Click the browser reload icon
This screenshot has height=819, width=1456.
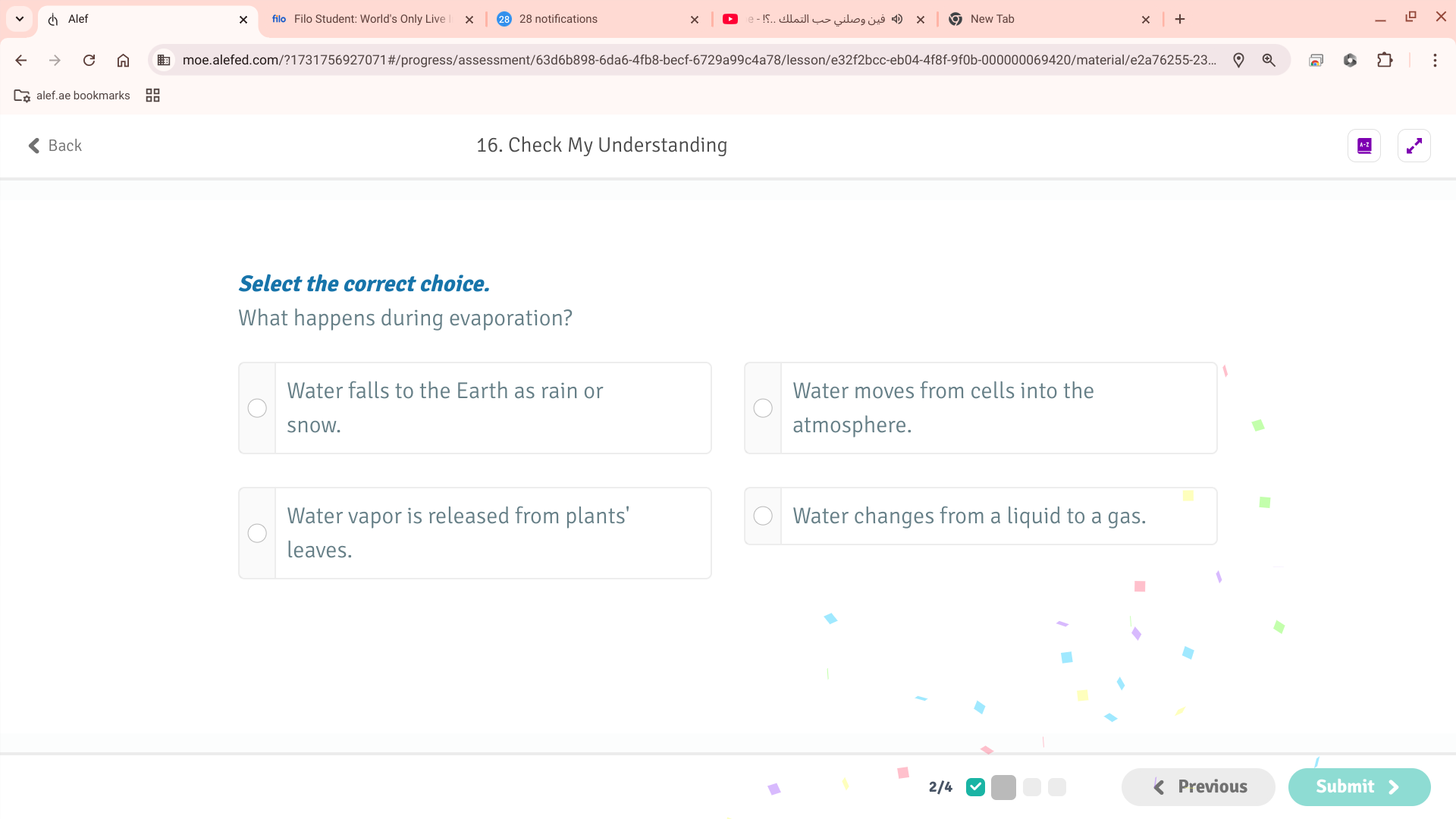coord(89,60)
